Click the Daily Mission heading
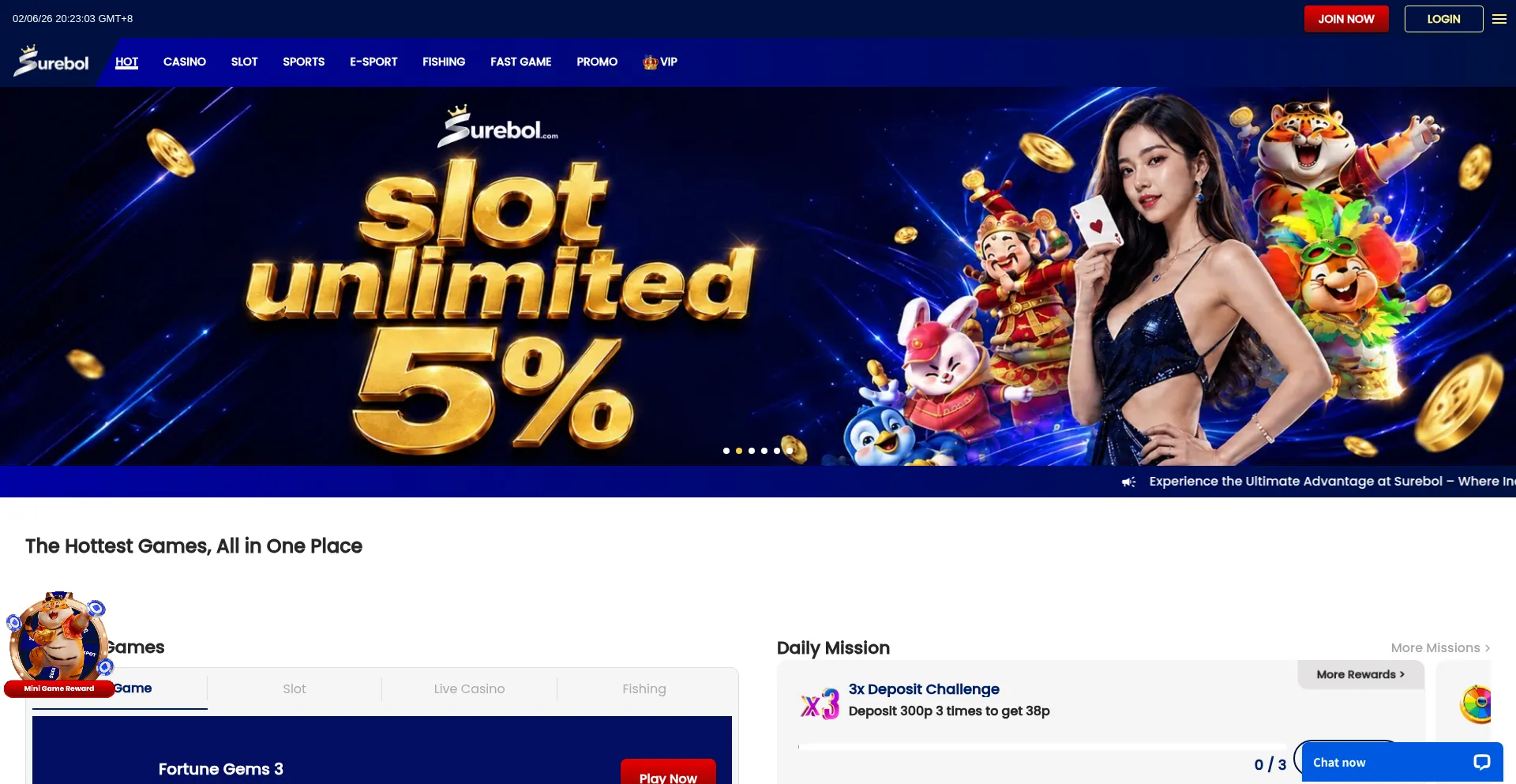This screenshot has width=1516, height=784. pos(833,648)
